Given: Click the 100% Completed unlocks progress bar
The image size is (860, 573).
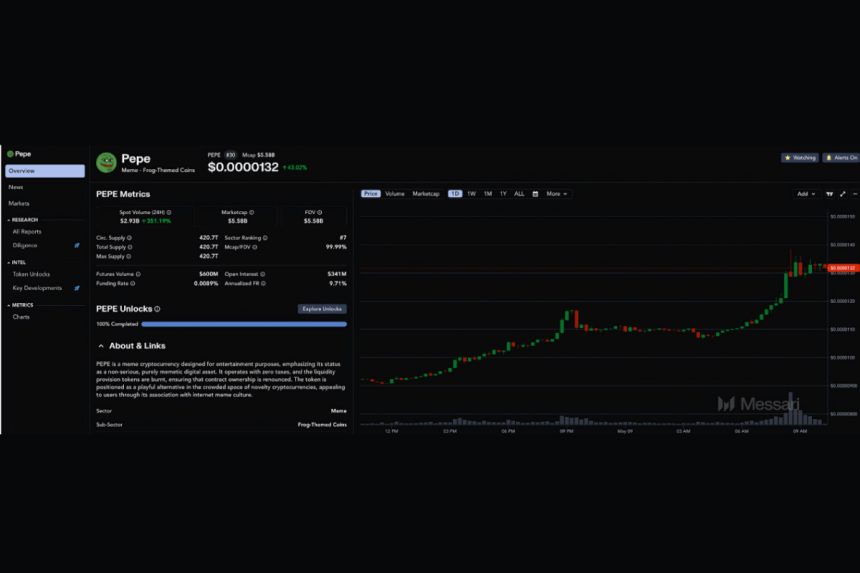Looking at the screenshot, I should click(244, 324).
